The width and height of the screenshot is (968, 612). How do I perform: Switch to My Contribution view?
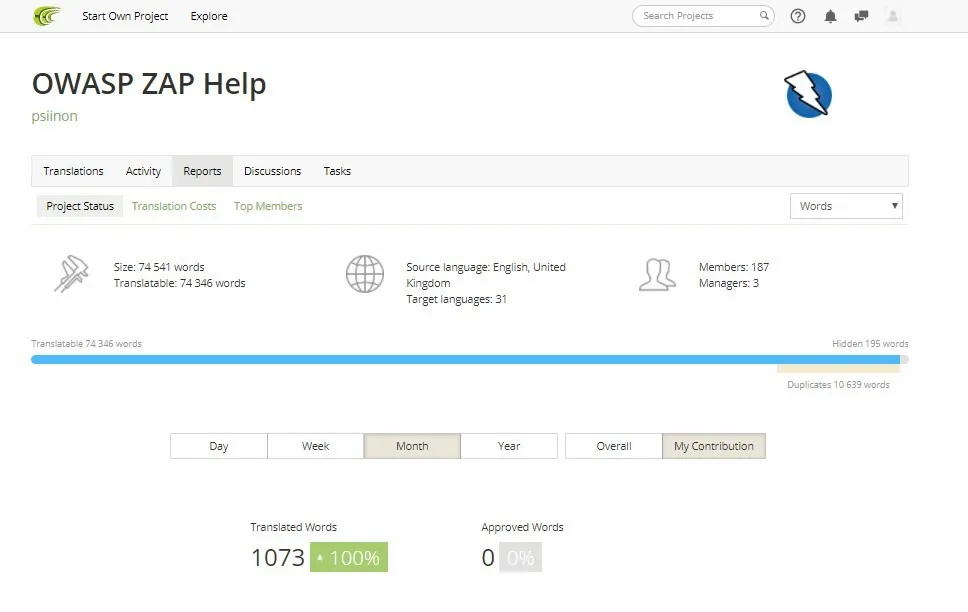714,446
